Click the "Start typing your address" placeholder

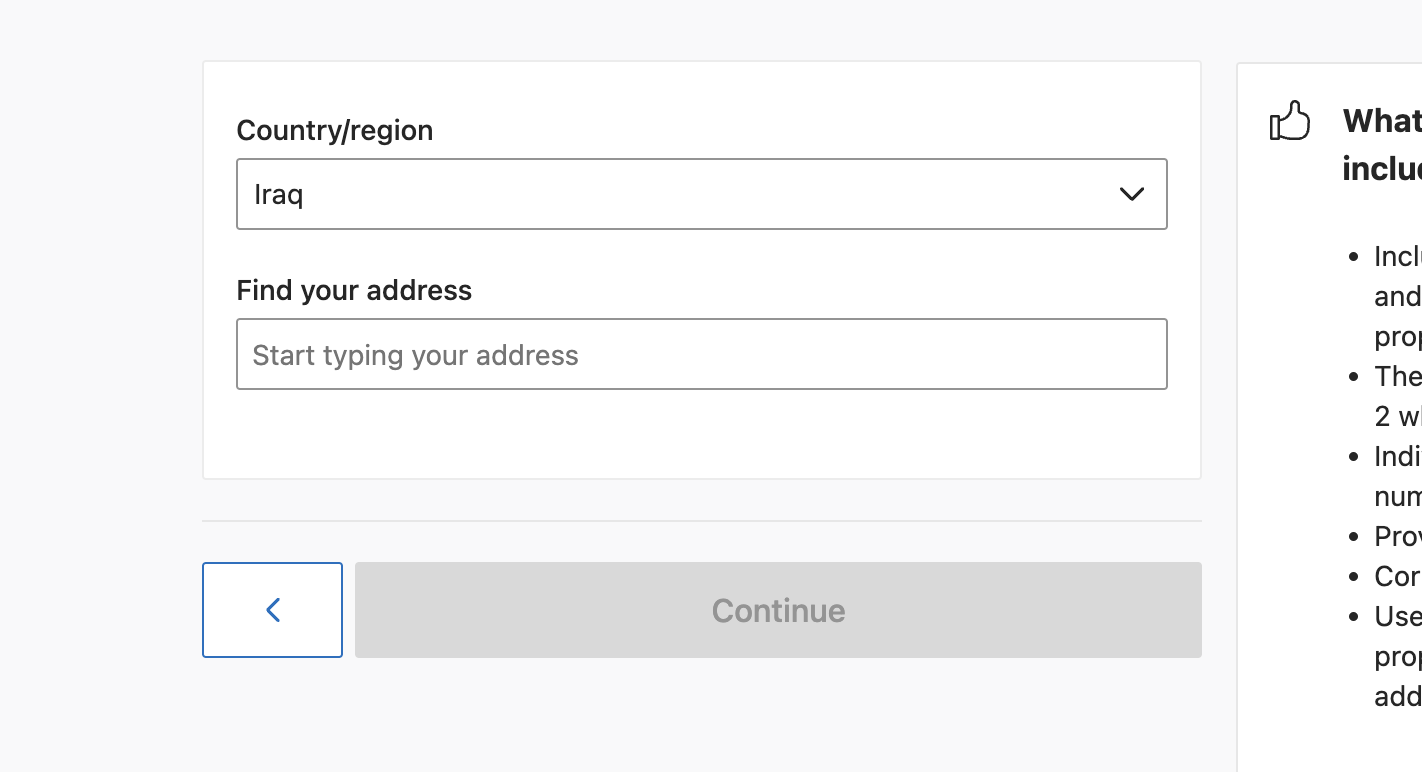pos(416,355)
